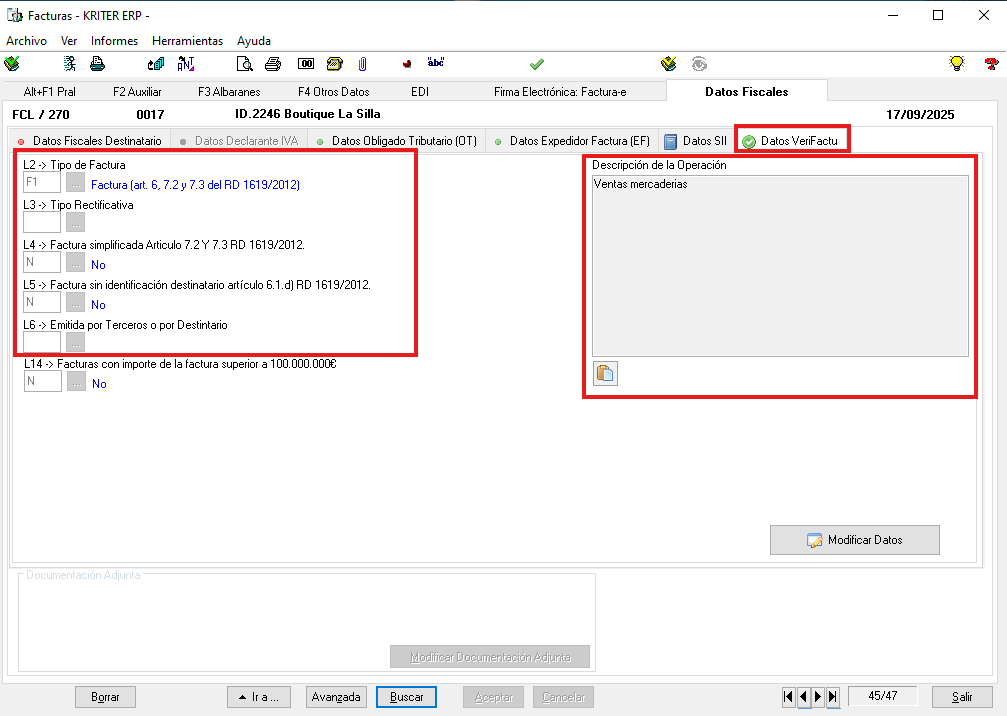Go to the last record with navigation arrow
Screen dimensions: 1007x716
point(834,696)
